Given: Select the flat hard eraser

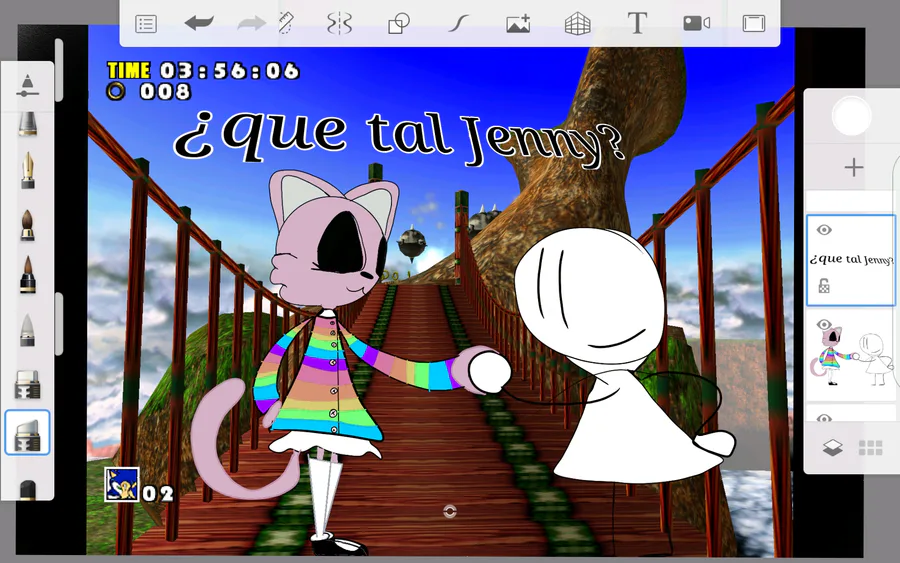Looking at the screenshot, I should (x=28, y=384).
